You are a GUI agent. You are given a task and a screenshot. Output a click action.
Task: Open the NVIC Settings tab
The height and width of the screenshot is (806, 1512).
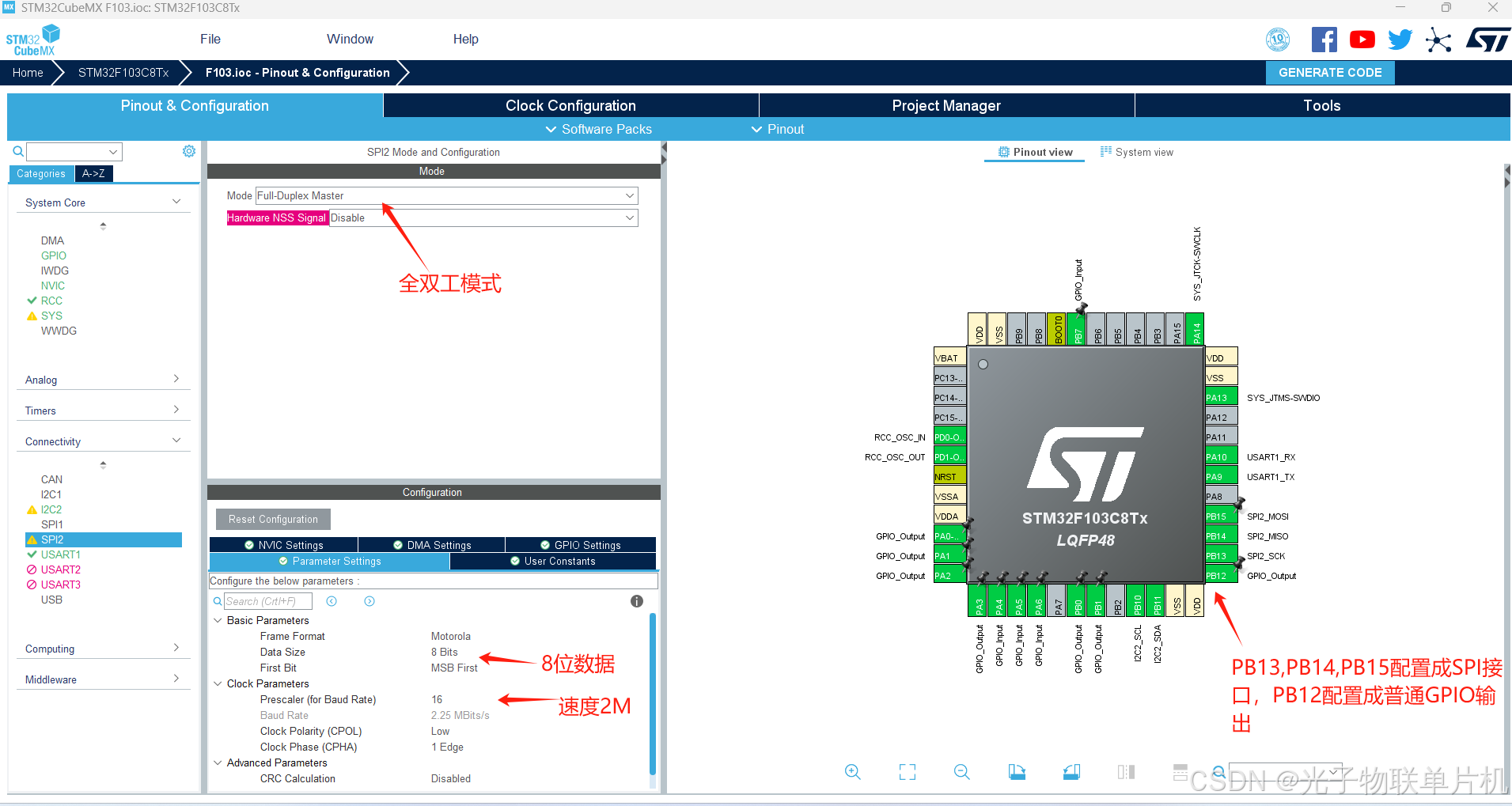(283, 545)
